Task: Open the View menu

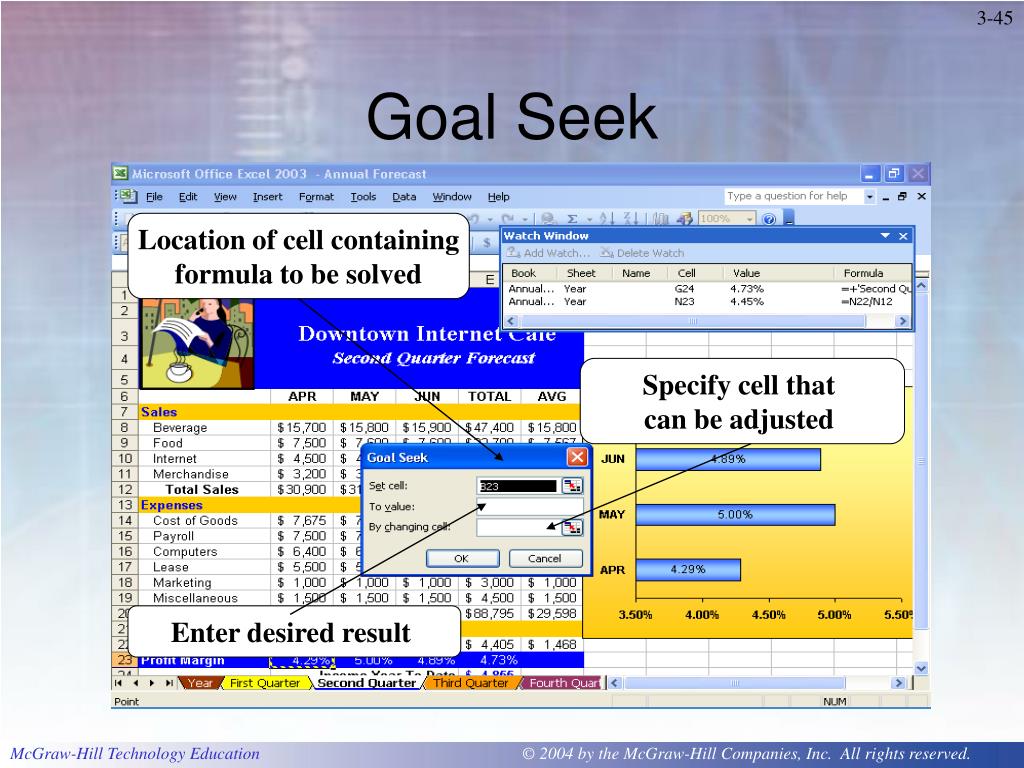Action: pyautogui.click(x=225, y=197)
